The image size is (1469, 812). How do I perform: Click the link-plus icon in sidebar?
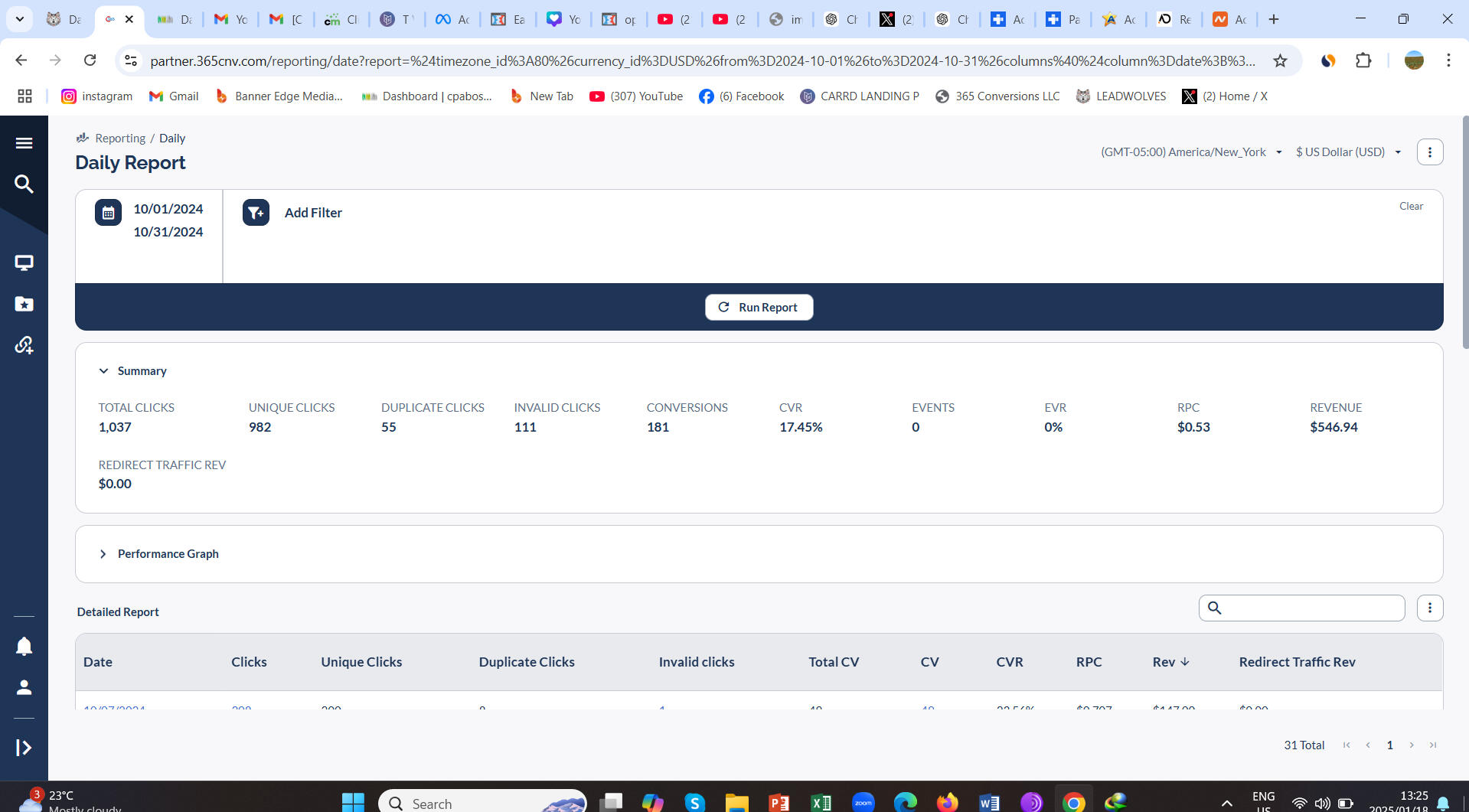pyautogui.click(x=24, y=345)
